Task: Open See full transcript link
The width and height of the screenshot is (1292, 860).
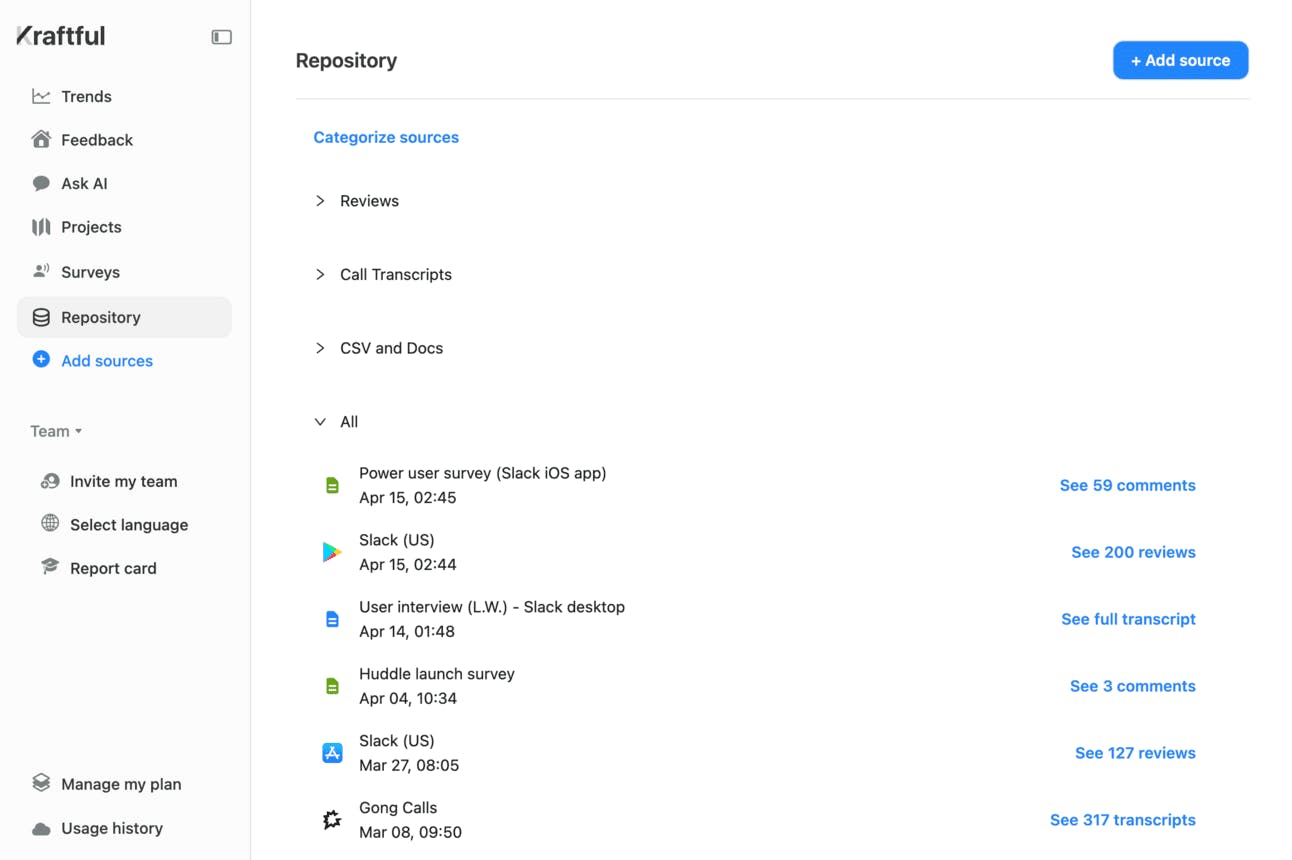Action: [x=1128, y=619]
